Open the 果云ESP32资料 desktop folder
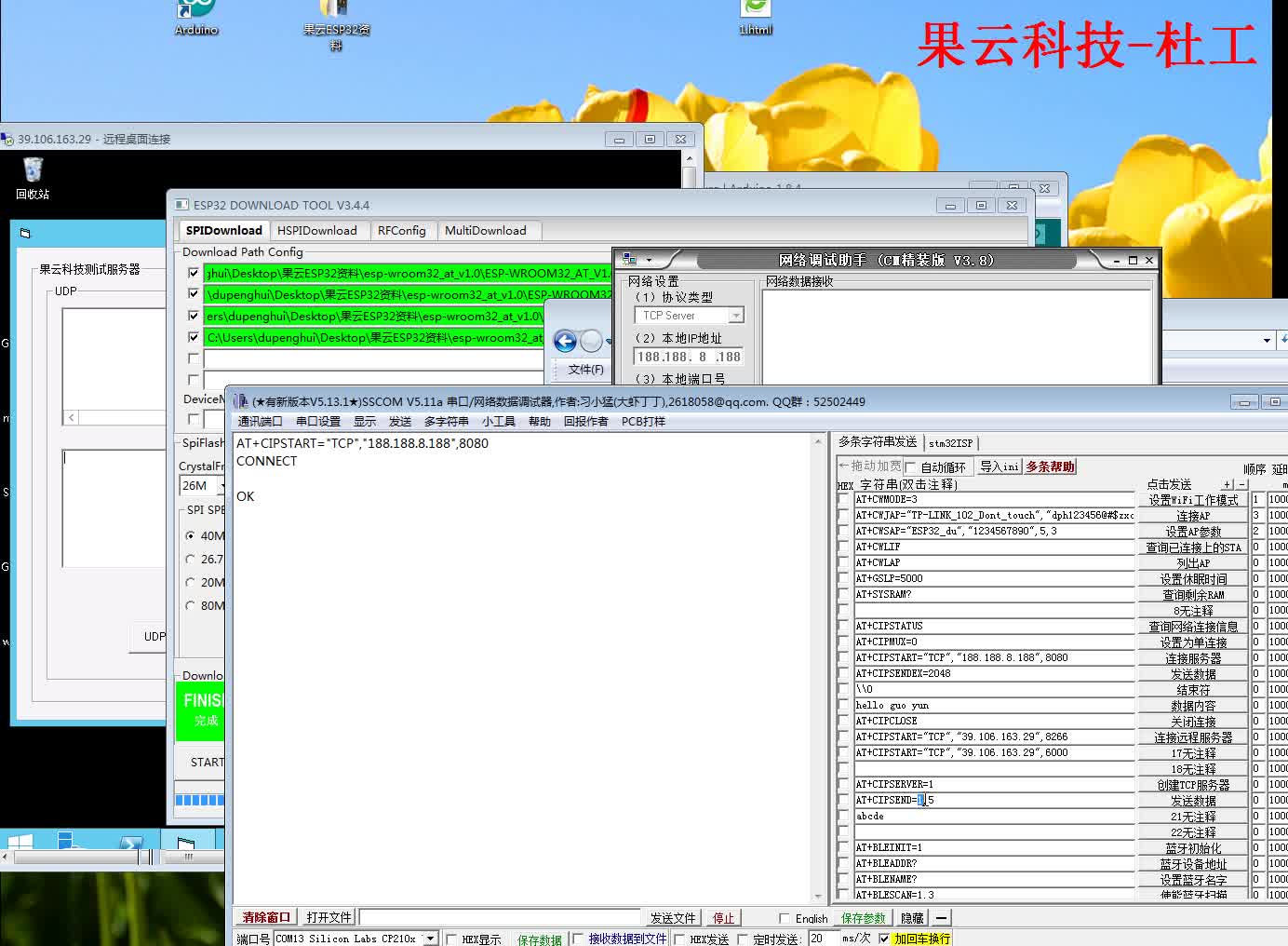1288x946 pixels. (x=336, y=25)
